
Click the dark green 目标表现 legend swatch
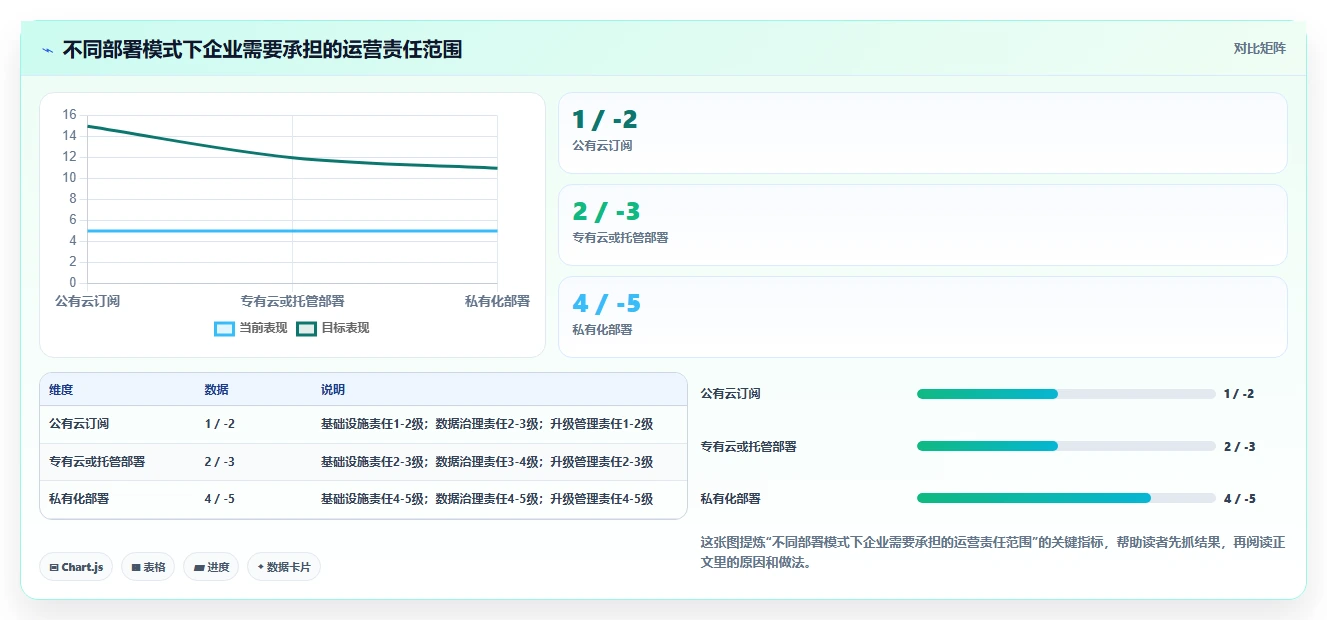[307, 329]
